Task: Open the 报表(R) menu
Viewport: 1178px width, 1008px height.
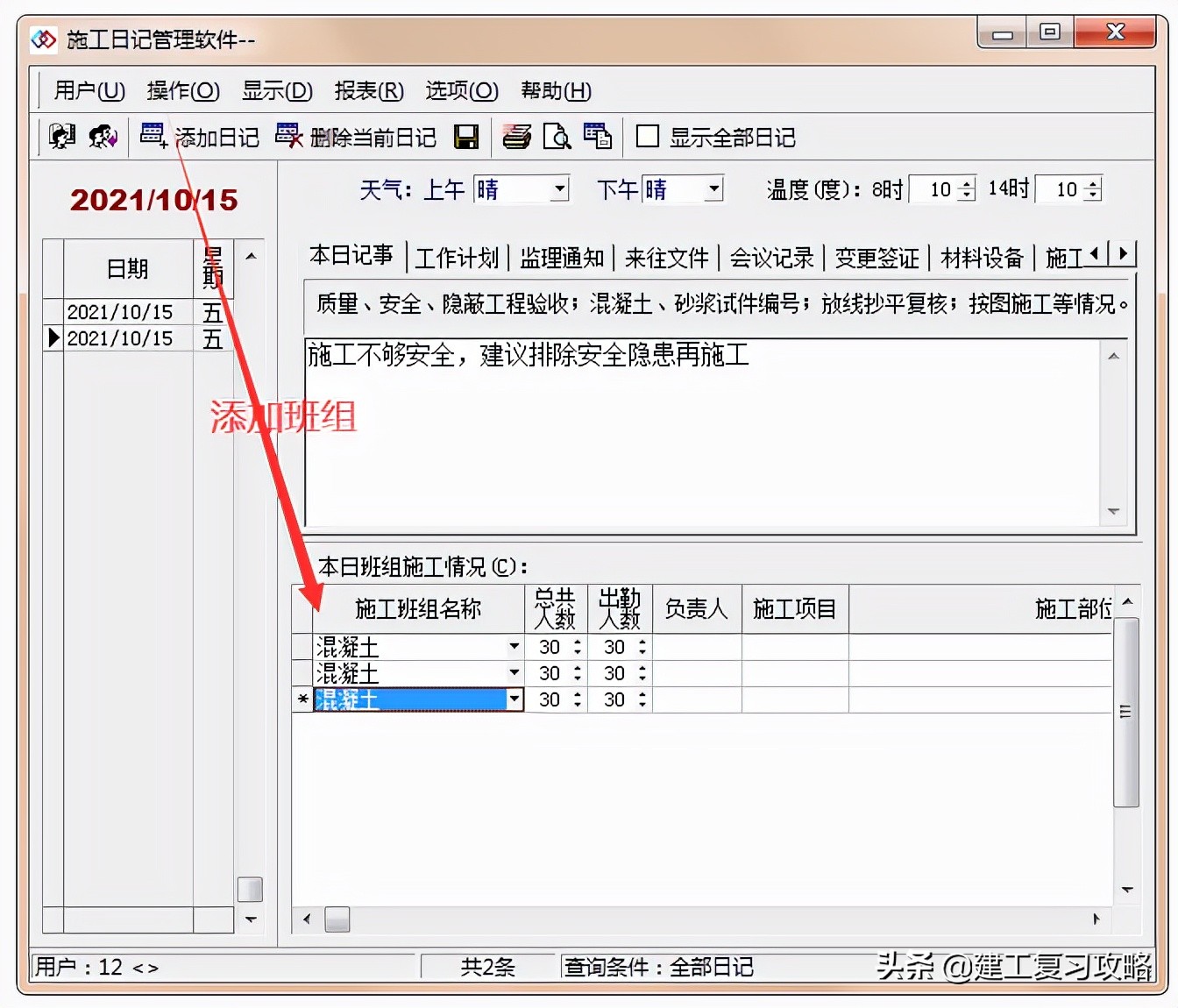Action: [x=369, y=90]
